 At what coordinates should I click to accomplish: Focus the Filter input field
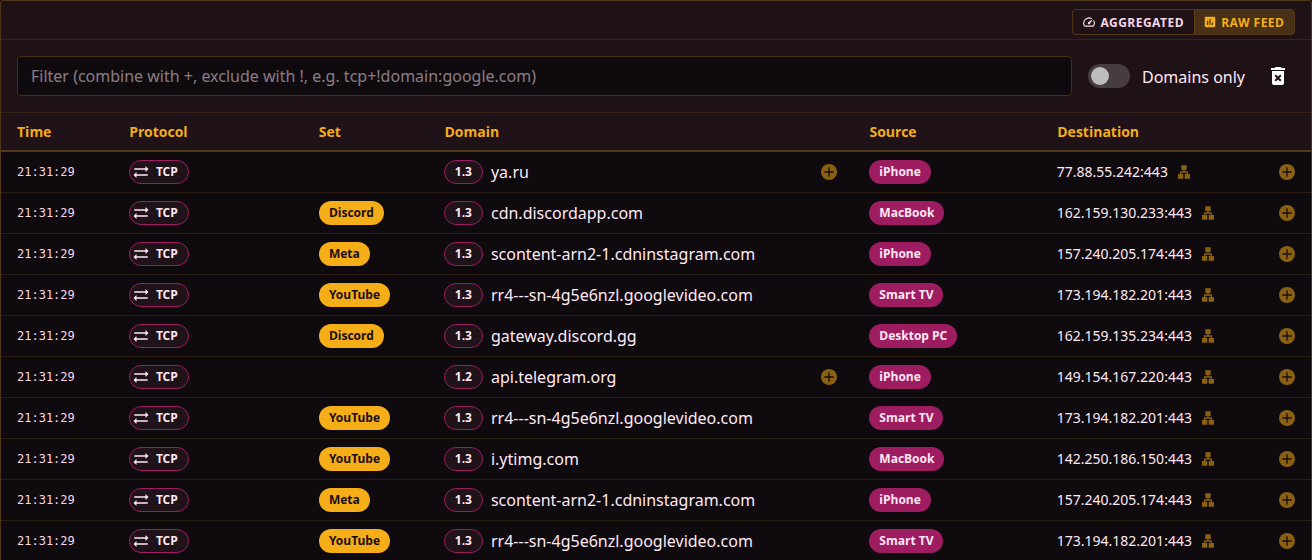click(x=544, y=76)
